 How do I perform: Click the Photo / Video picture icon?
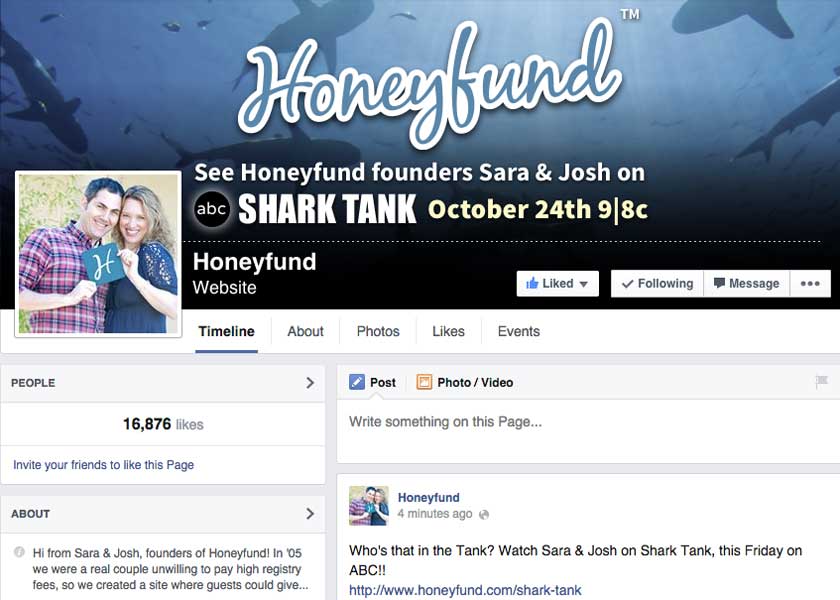click(x=424, y=382)
